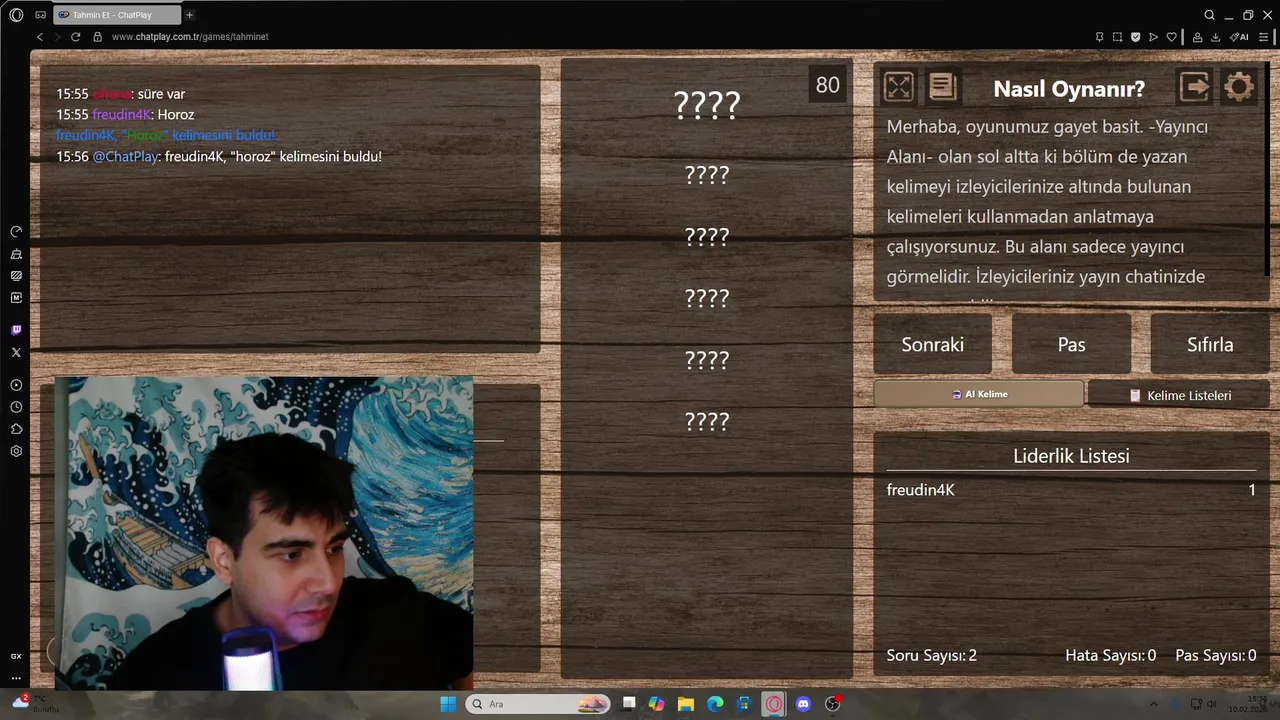Viewport: 1280px width, 720px height.
Task: Open the browser profile account icon
Action: (1197, 37)
